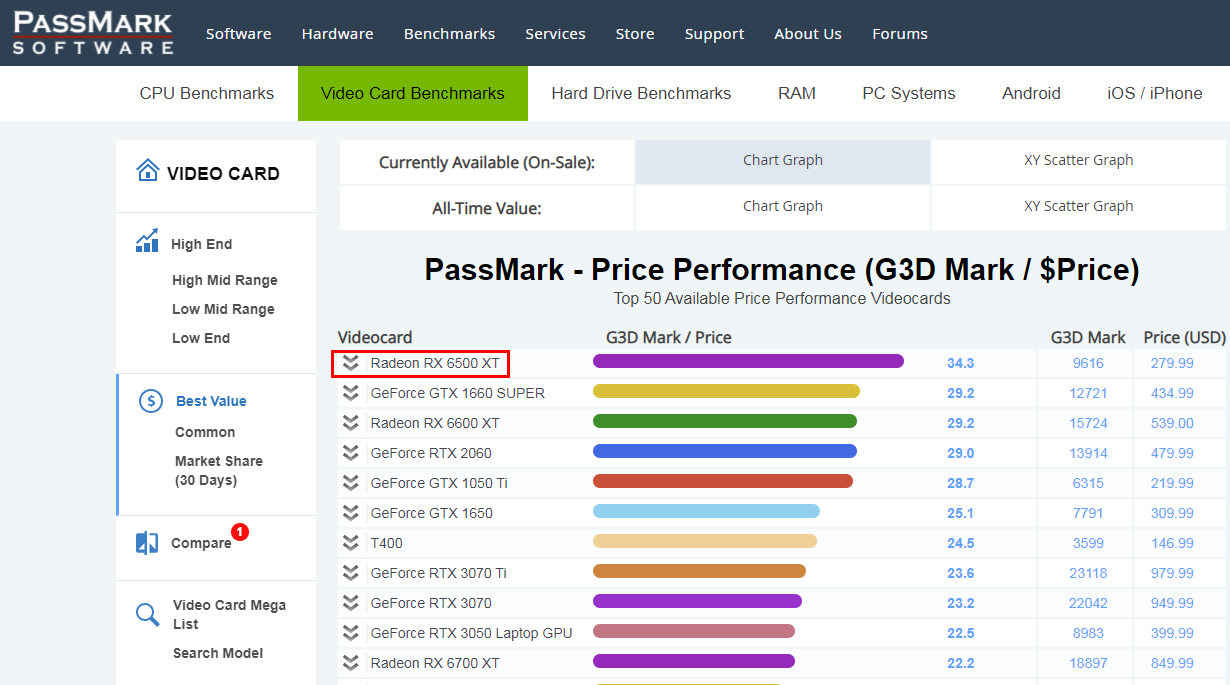Open Market Share (30 Days) link
Screen dimensions: 1230x685
coord(219,471)
